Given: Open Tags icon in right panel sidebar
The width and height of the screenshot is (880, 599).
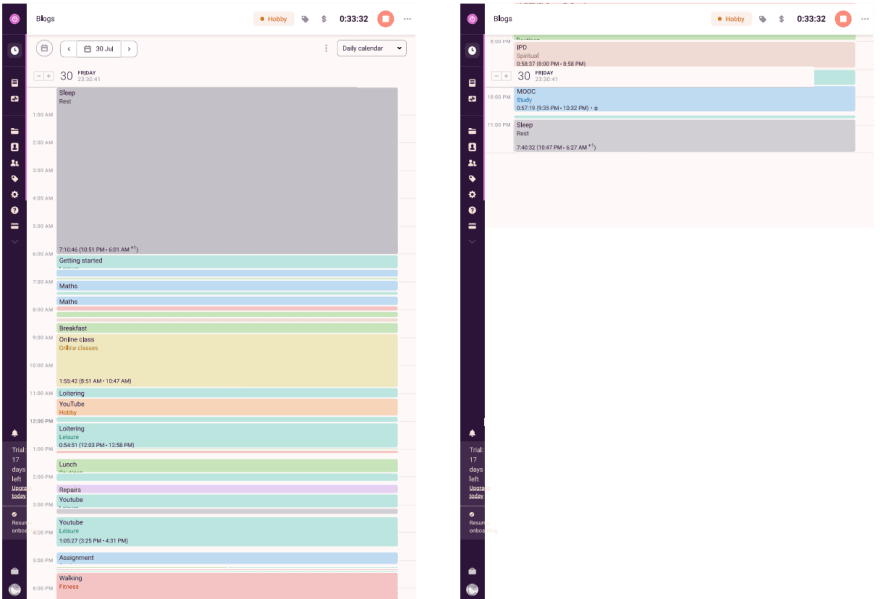Looking at the screenshot, I should tap(472, 179).
